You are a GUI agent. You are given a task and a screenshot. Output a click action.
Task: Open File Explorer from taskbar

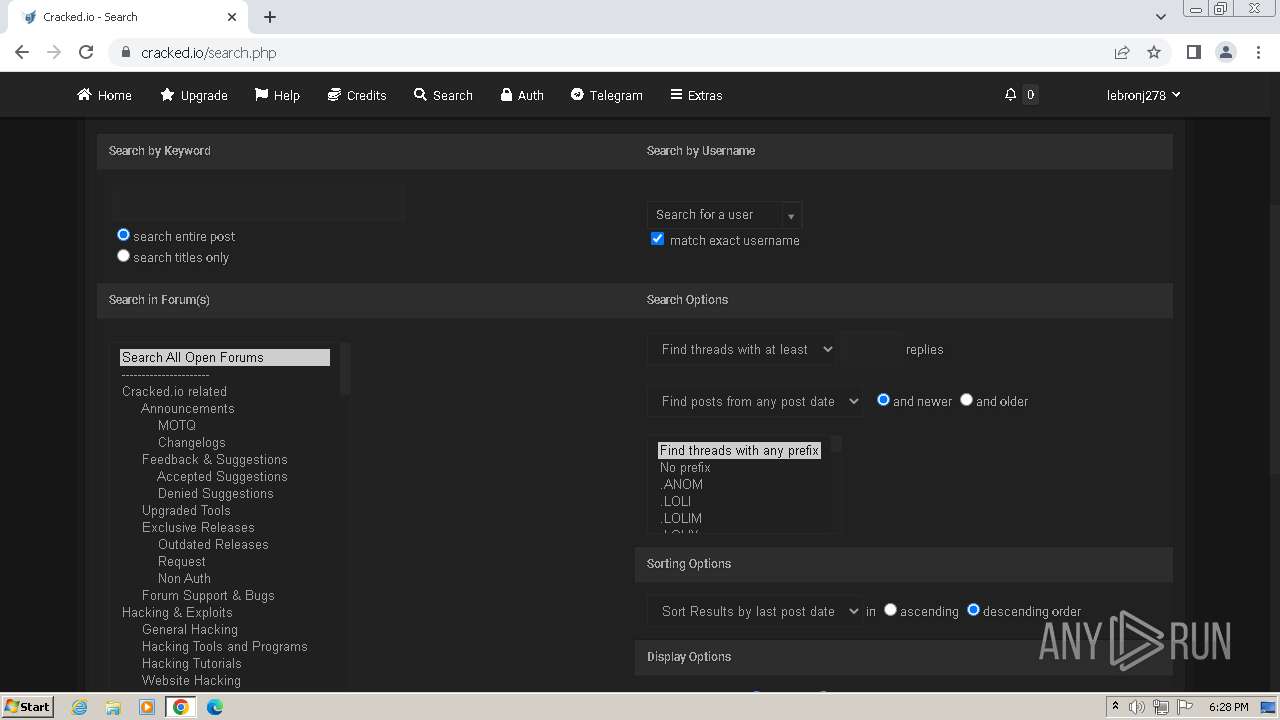113,707
